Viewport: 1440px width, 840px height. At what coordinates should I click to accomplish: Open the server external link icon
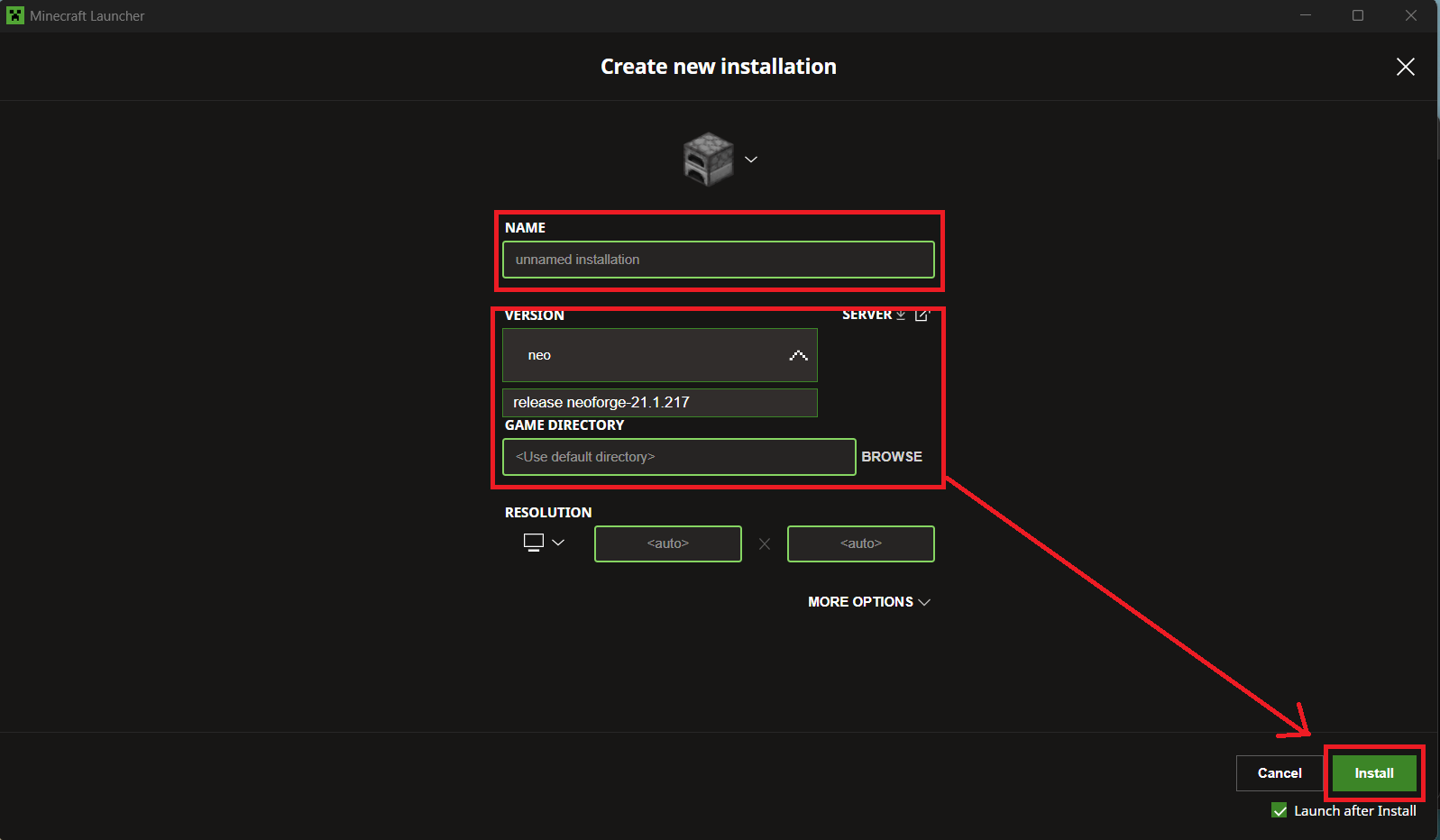[922, 315]
